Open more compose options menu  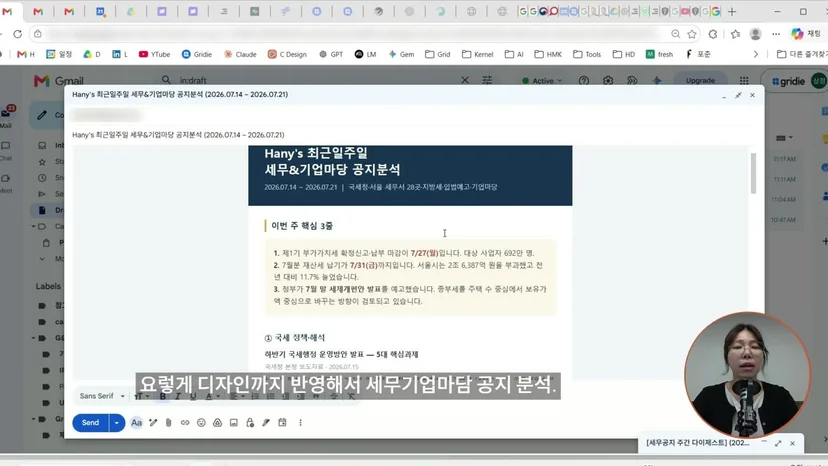click(x=300, y=423)
